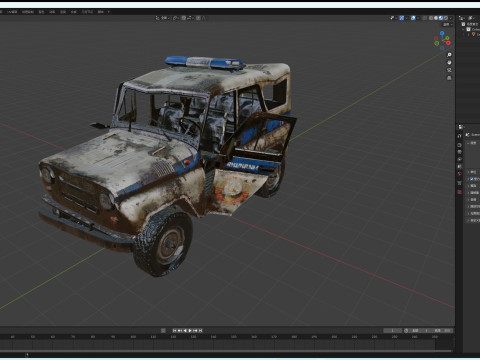Collapse the Collection row in outliner

463,29
